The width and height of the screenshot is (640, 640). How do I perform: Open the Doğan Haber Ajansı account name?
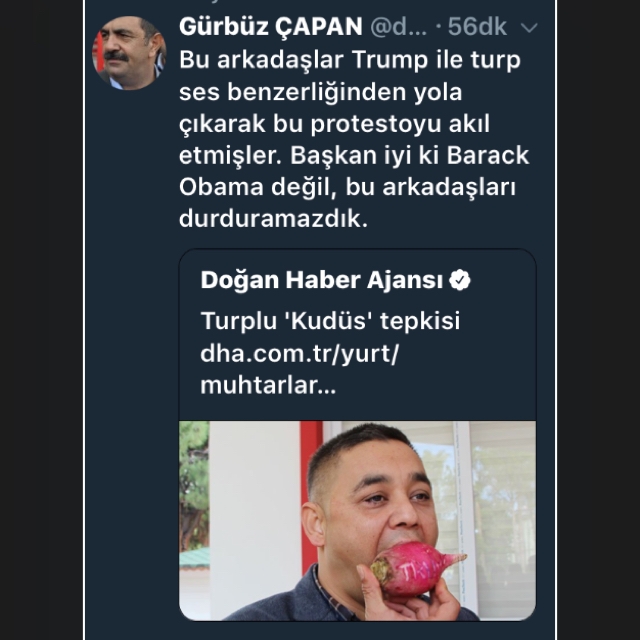coord(322,280)
